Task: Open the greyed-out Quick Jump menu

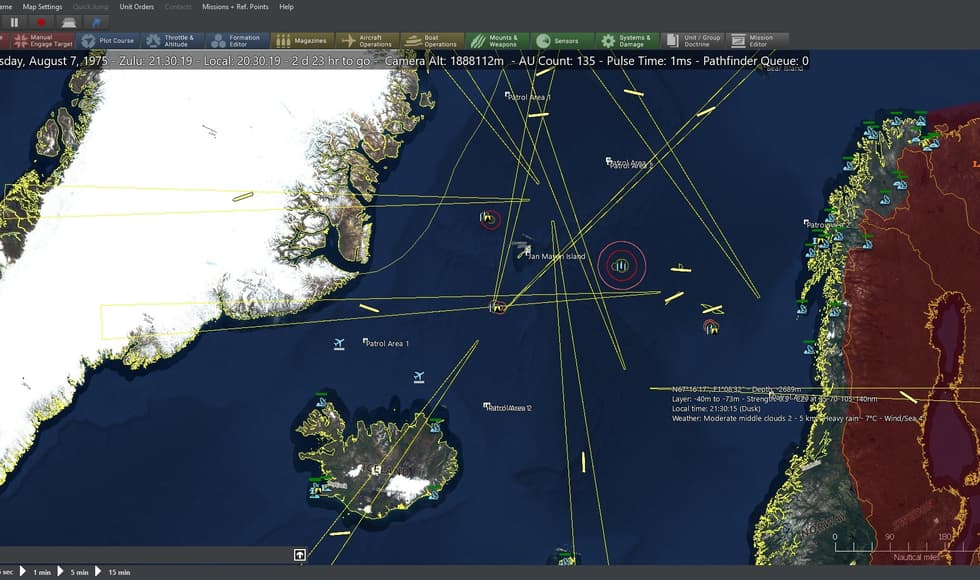Action: coord(91,7)
